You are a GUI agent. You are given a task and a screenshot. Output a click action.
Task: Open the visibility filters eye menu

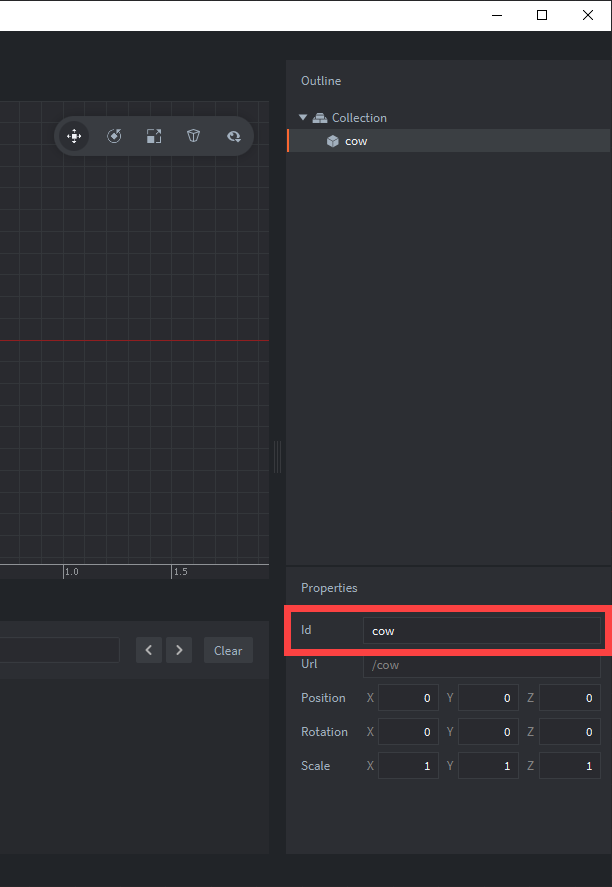pos(234,136)
